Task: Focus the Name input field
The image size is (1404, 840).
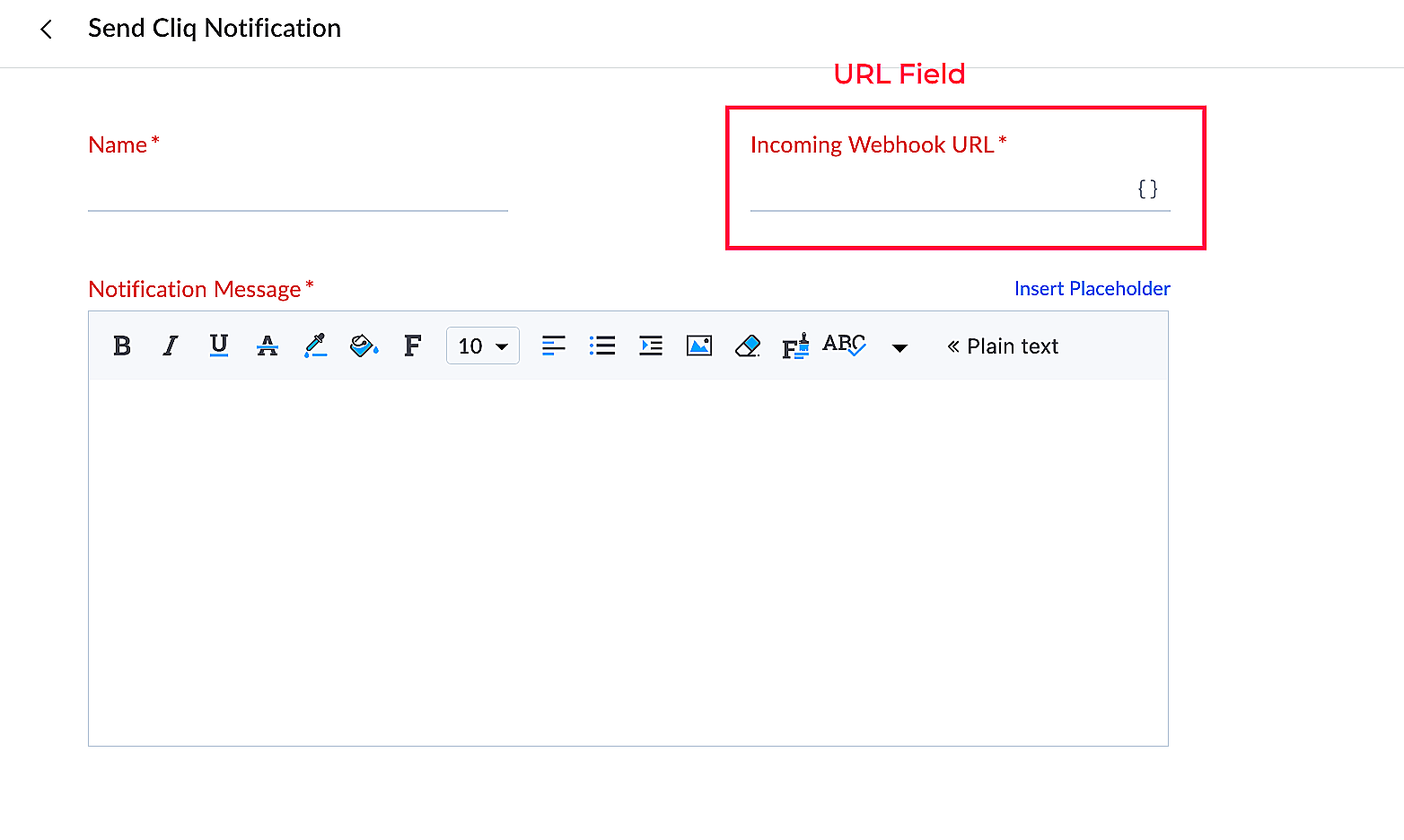Action: coord(298,190)
